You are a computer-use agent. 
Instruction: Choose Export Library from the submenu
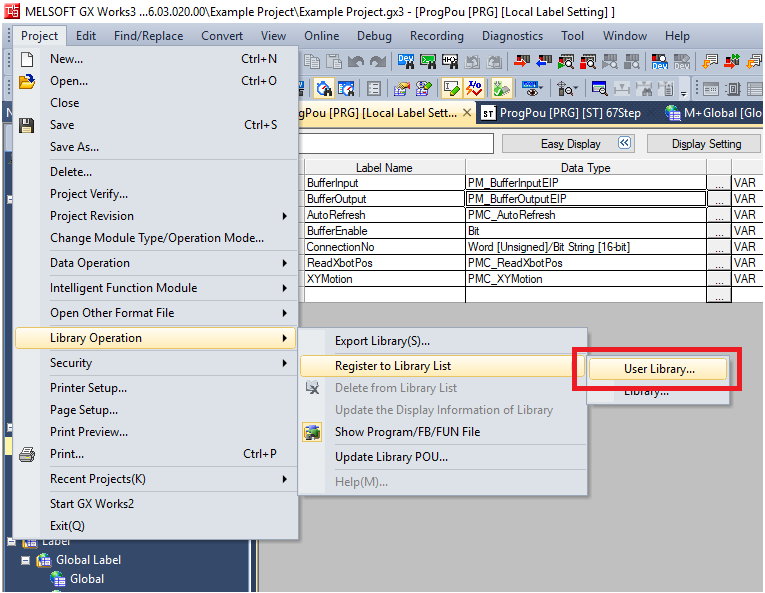click(382, 341)
